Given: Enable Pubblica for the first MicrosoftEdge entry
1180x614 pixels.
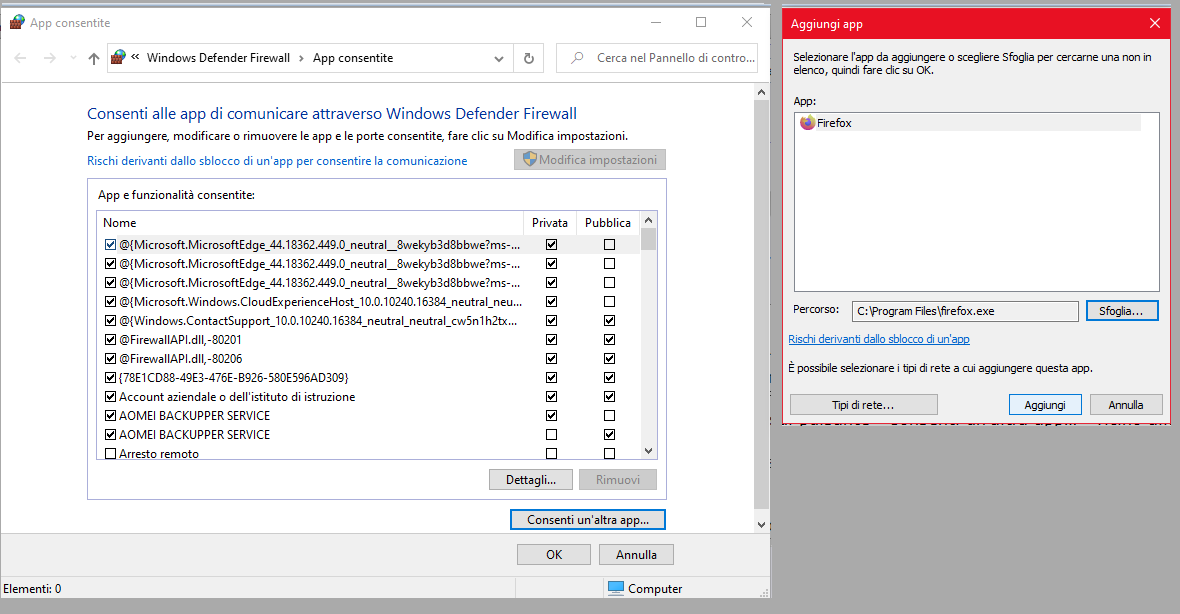Looking at the screenshot, I should (610, 245).
